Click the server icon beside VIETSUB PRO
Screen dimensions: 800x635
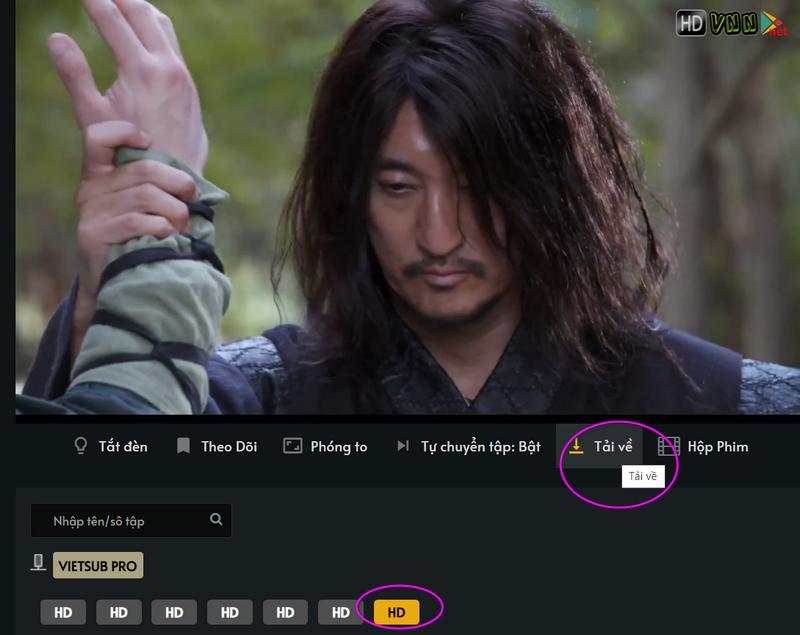tap(38, 563)
